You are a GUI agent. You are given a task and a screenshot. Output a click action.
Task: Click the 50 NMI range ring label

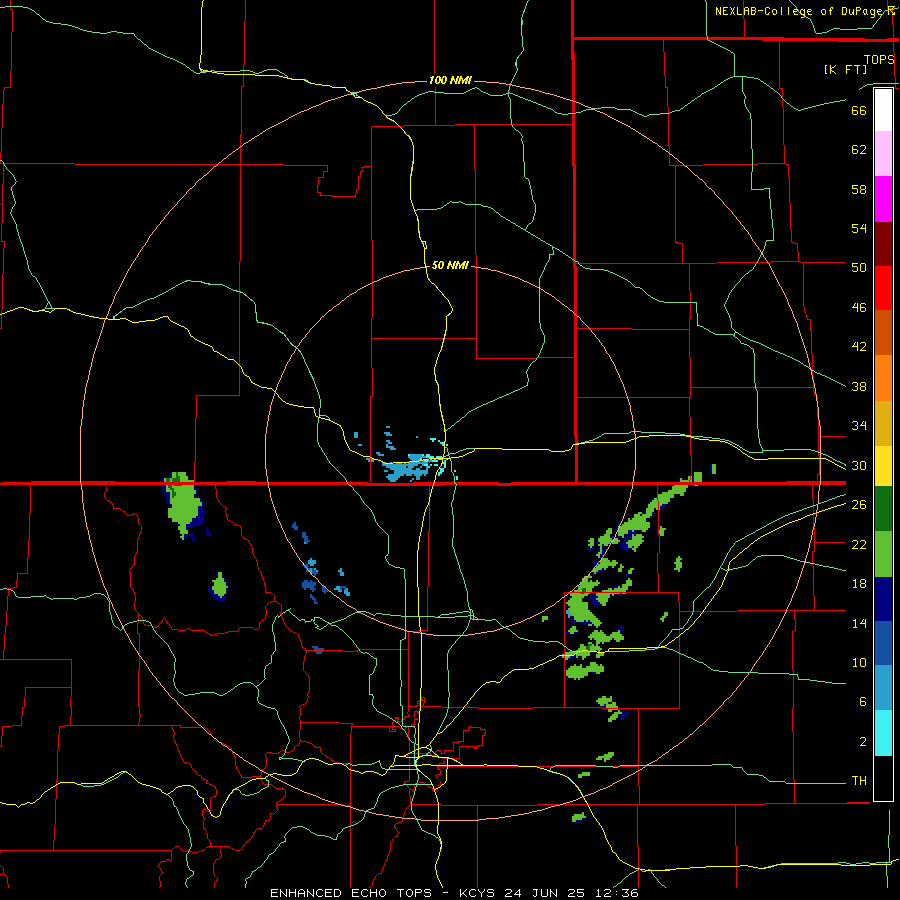pos(450,265)
